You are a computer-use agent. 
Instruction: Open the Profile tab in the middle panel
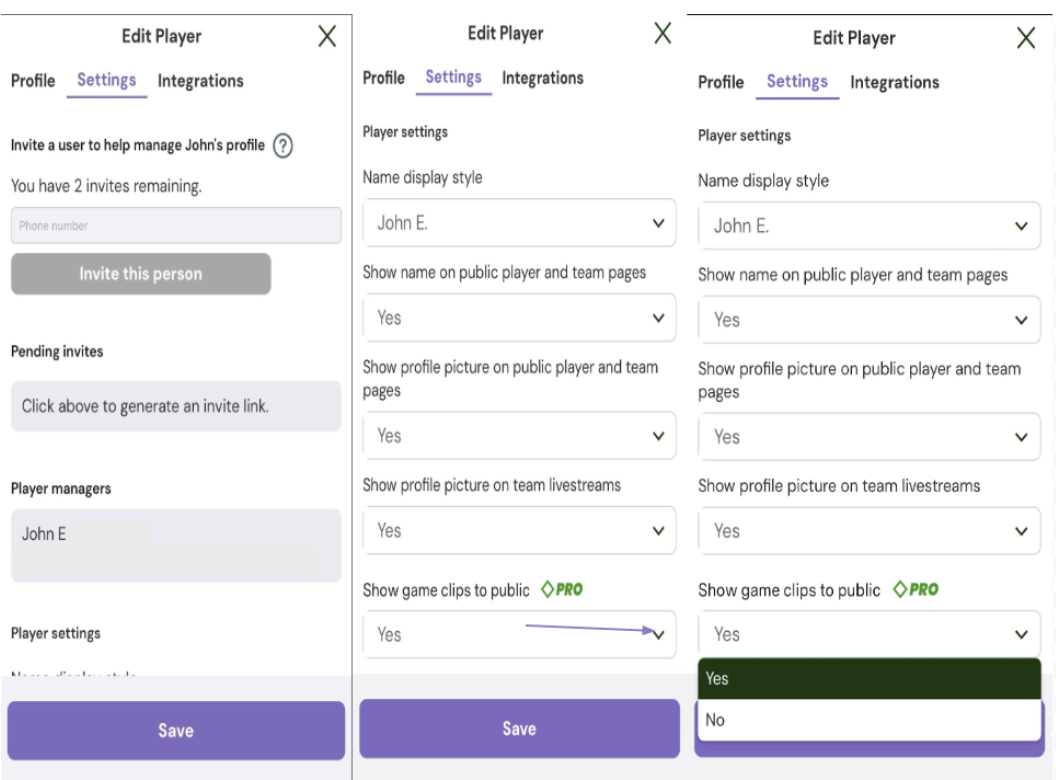click(x=383, y=78)
